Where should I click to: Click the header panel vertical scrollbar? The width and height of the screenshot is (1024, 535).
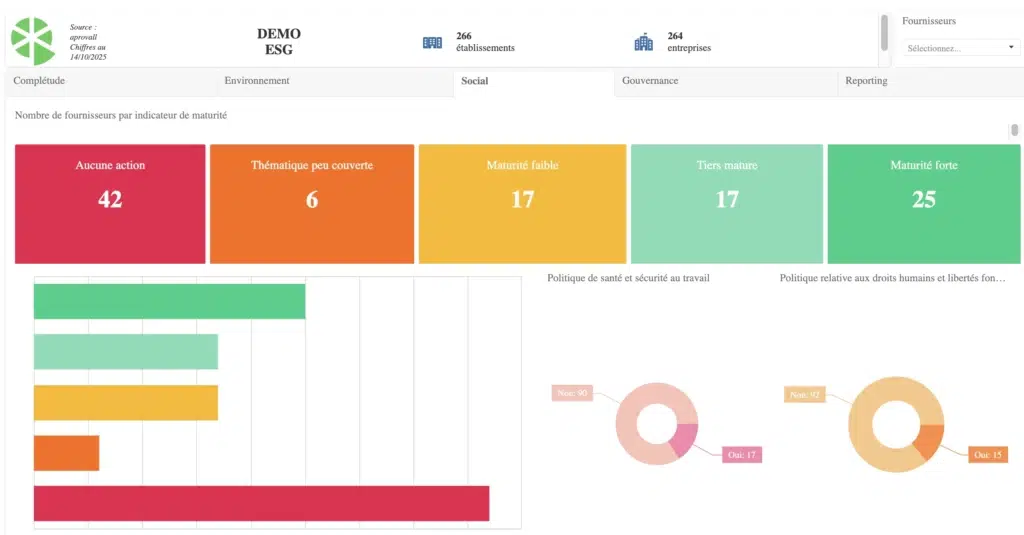click(x=884, y=32)
